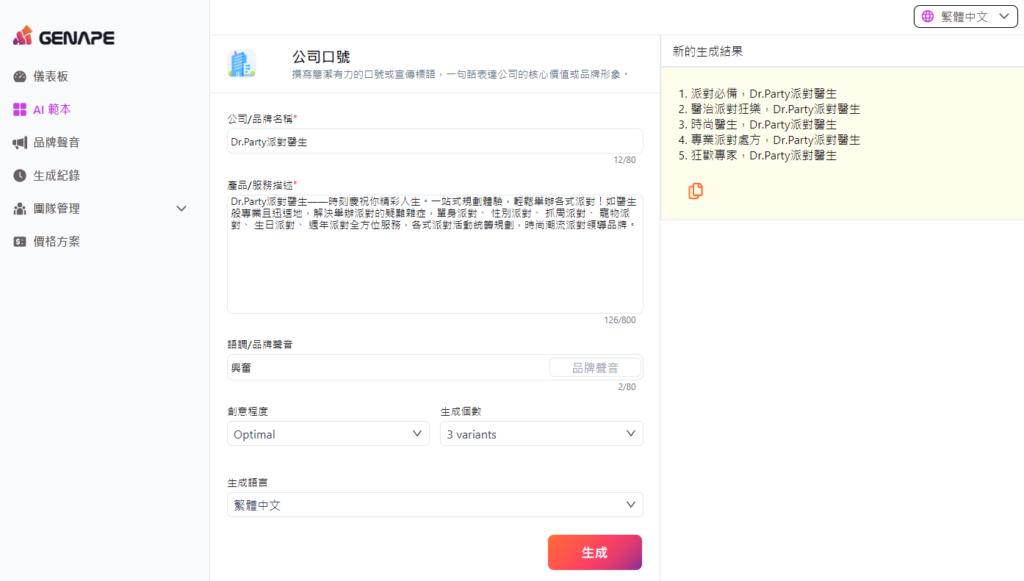Viewport: 1024px width, 581px height.
Task: Click the 公司口號 title
Action: (321, 57)
